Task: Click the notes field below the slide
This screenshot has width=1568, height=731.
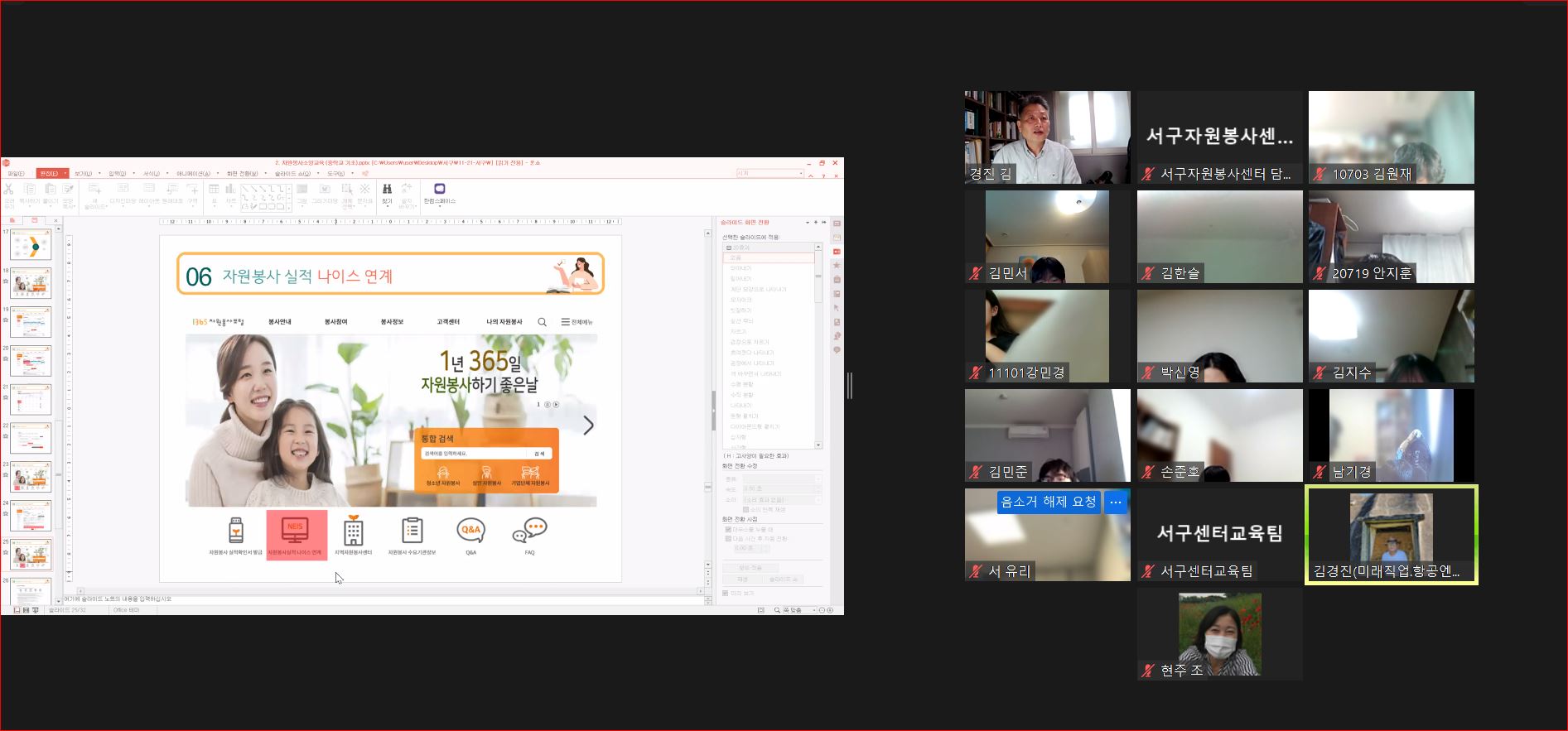Action: [383, 599]
